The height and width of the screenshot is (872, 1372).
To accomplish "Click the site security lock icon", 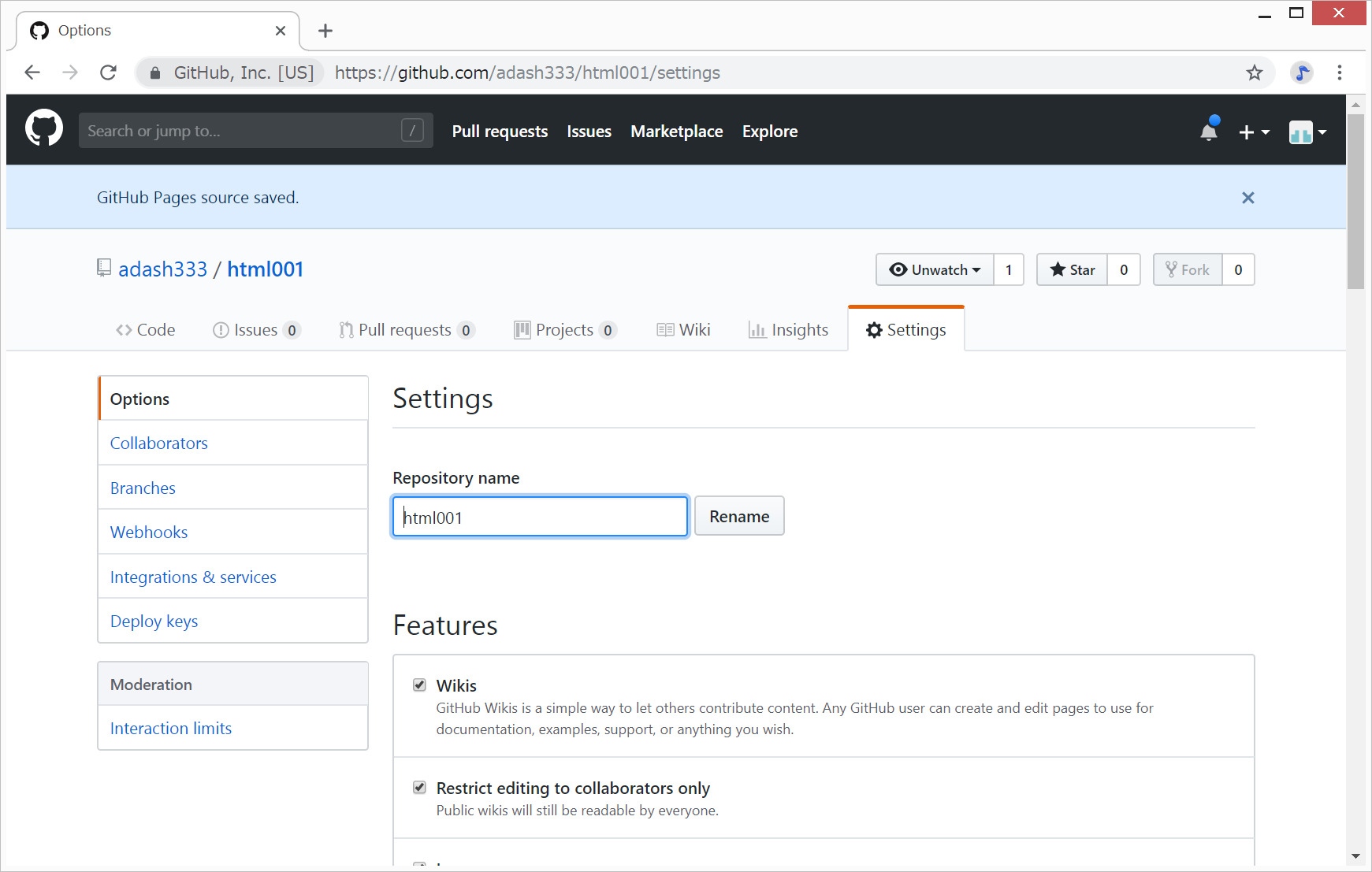I will [155, 73].
